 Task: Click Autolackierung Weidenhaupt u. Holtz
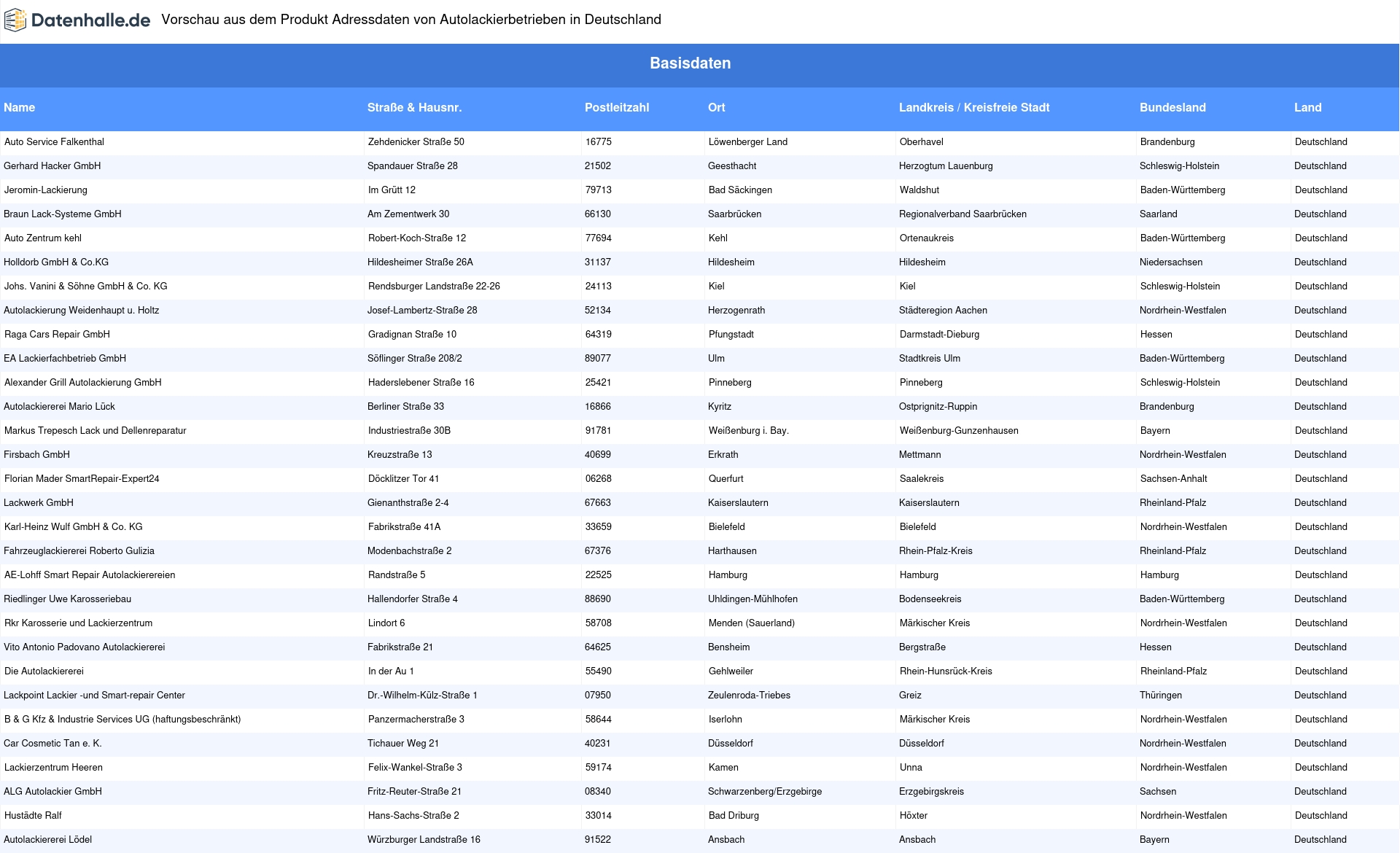click(x=82, y=311)
